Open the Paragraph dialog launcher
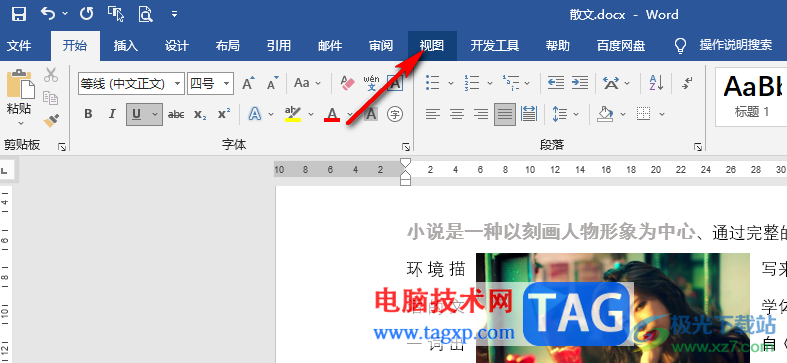 (x=698, y=147)
